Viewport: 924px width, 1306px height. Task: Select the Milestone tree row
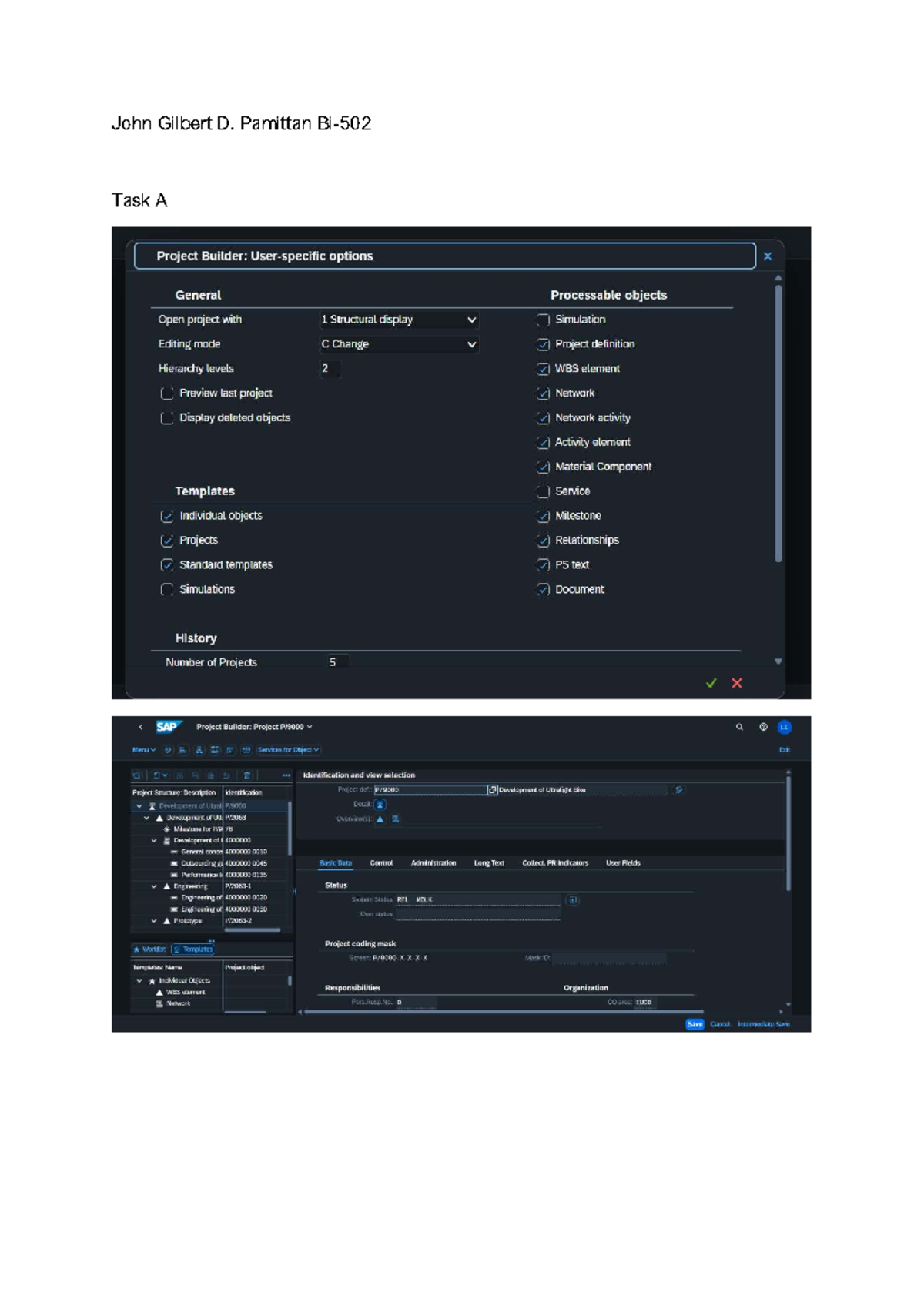[209, 829]
